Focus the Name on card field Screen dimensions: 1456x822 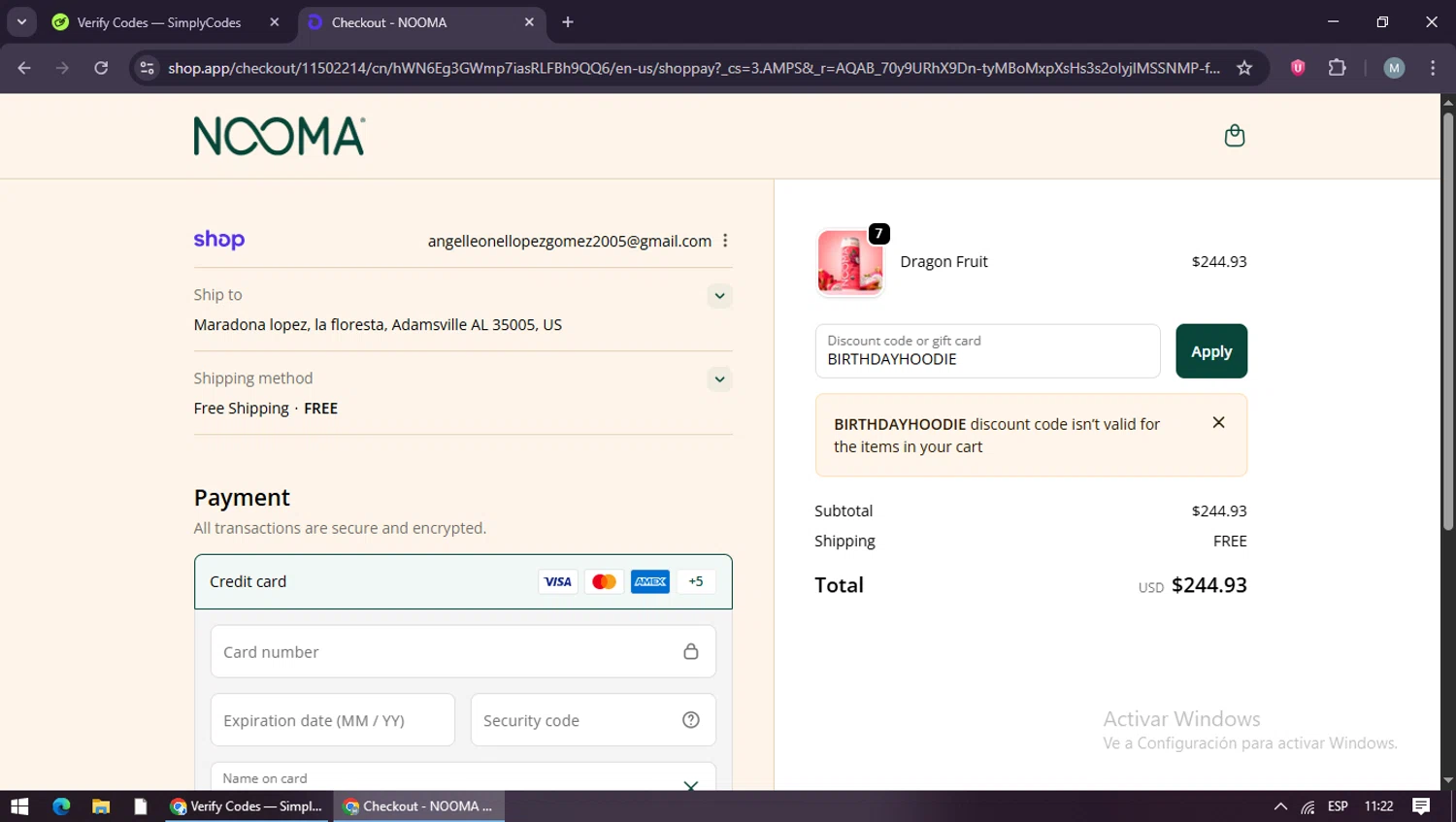463,776
